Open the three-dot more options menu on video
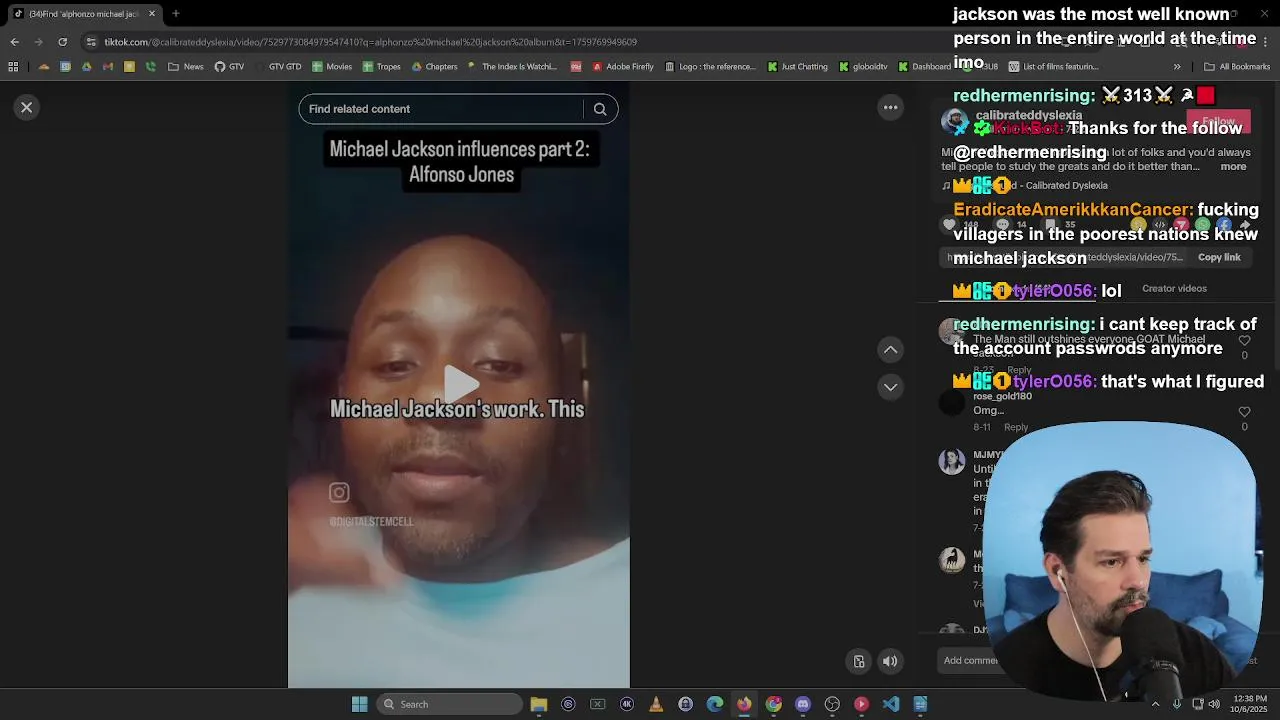This screenshot has width=1280, height=720. pyautogui.click(x=890, y=107)
